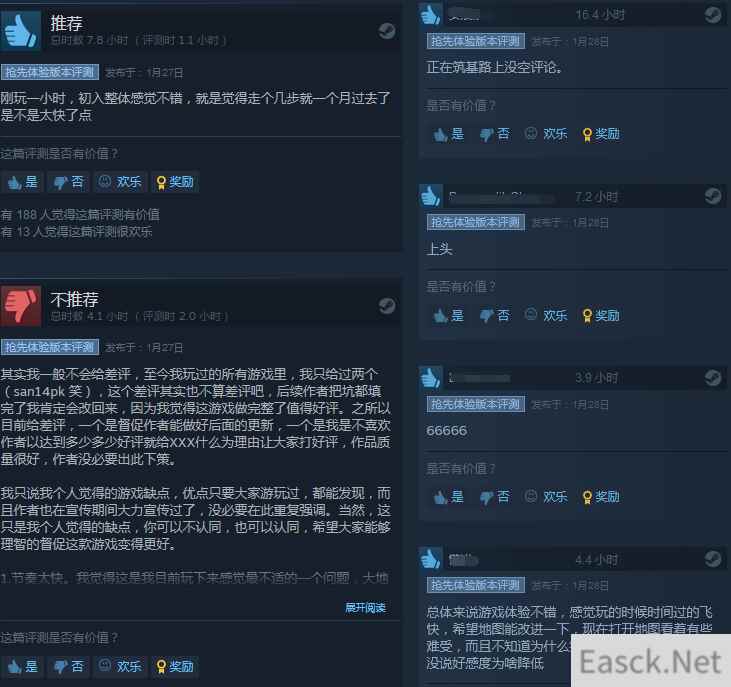Click the Steam icon on the 不推荐 review
Screen dimensions: 731x687
(386, 306)
